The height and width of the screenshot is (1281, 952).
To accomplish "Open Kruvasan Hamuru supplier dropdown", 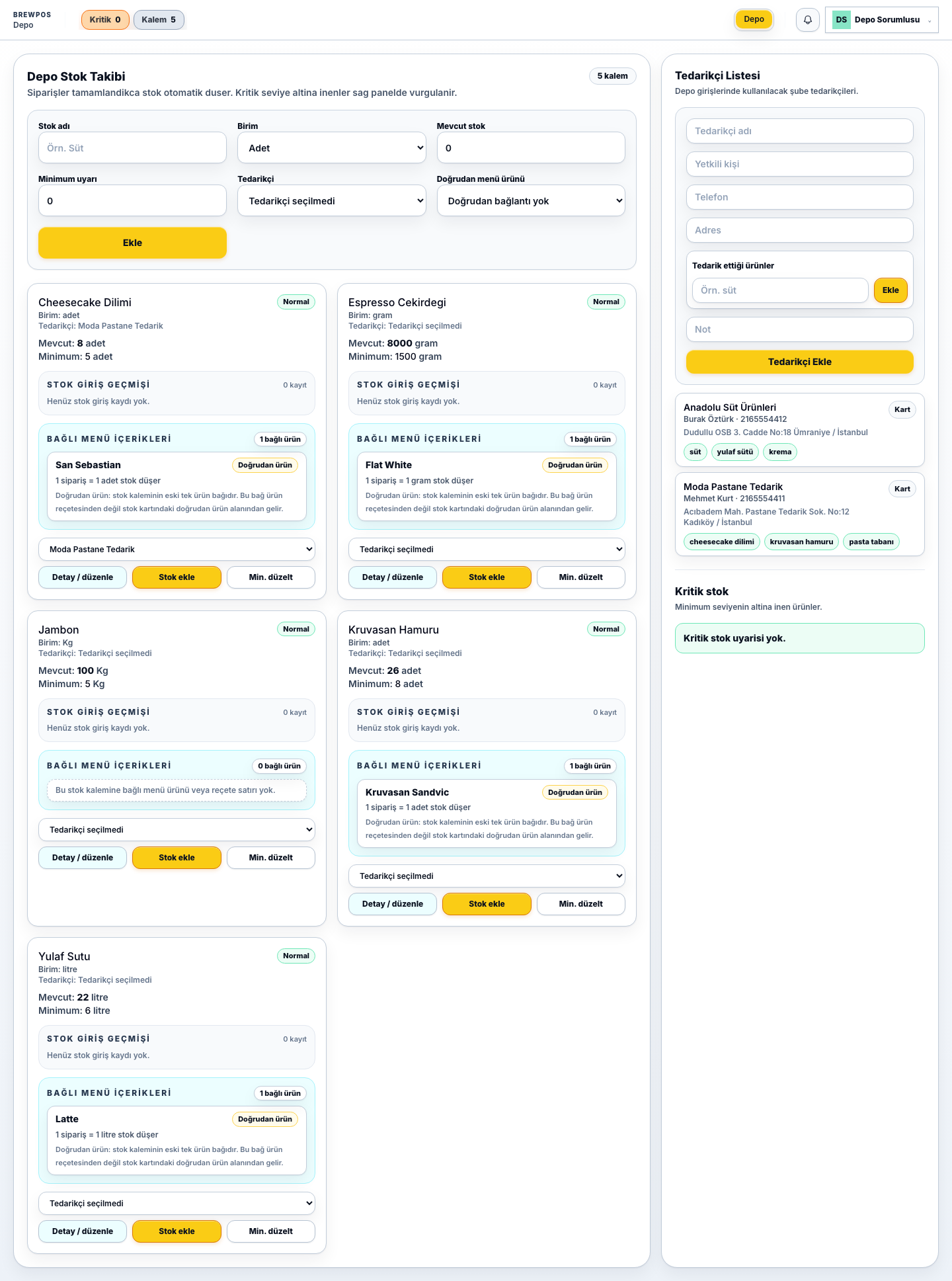I will [x=487, y=876].
